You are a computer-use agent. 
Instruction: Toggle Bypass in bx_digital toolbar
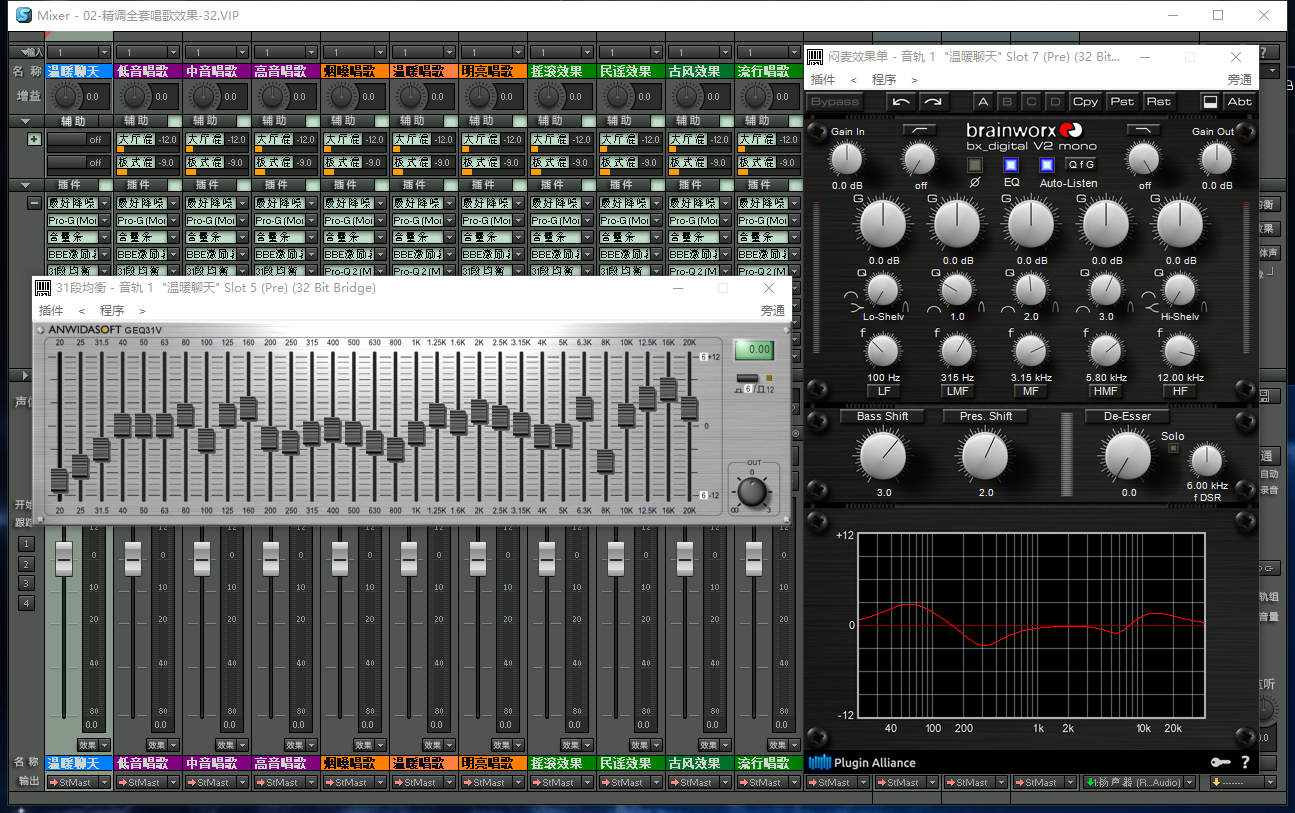[835, 101]
